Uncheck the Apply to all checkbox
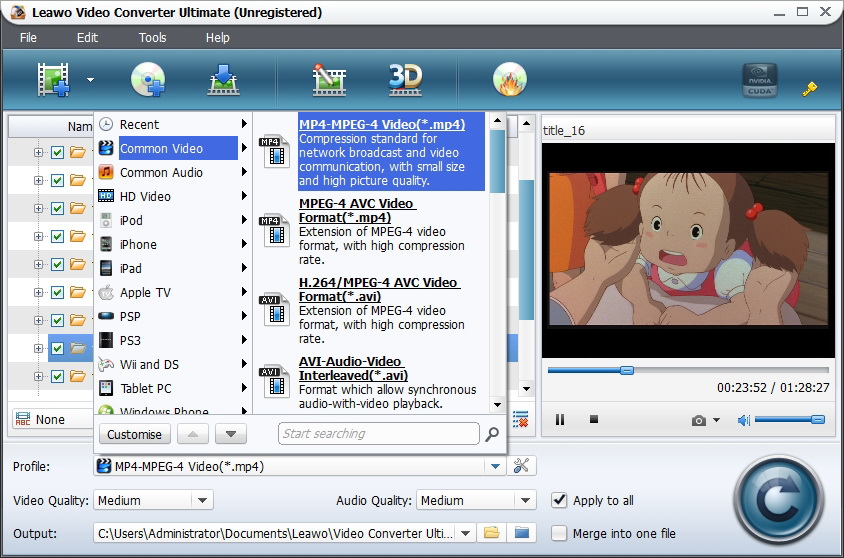Image resolution: width=844 pixels, height=558 pixels. click(559, 500)
